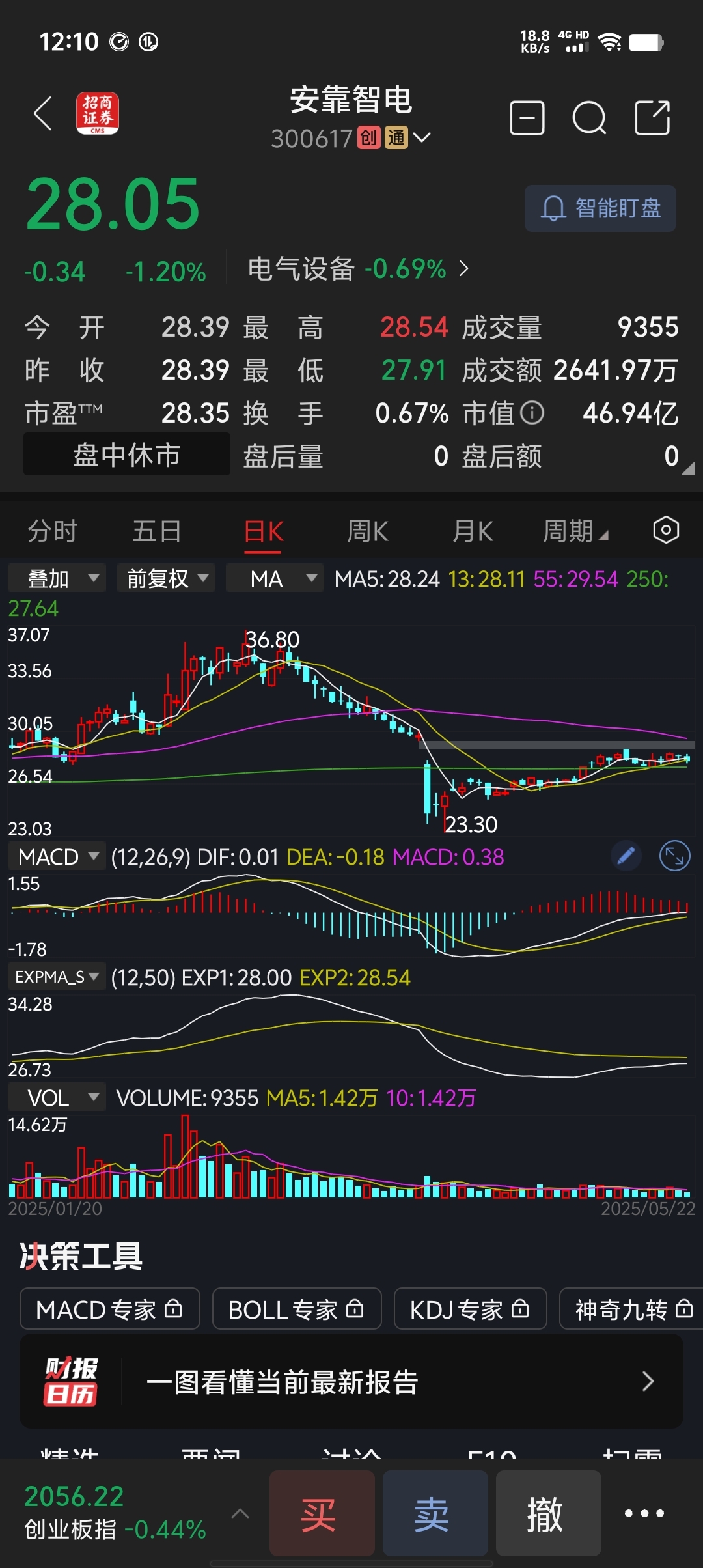Tap the 12:10 clock in status bar
This screenshot has width=703, height=1568.
[69, 42]
